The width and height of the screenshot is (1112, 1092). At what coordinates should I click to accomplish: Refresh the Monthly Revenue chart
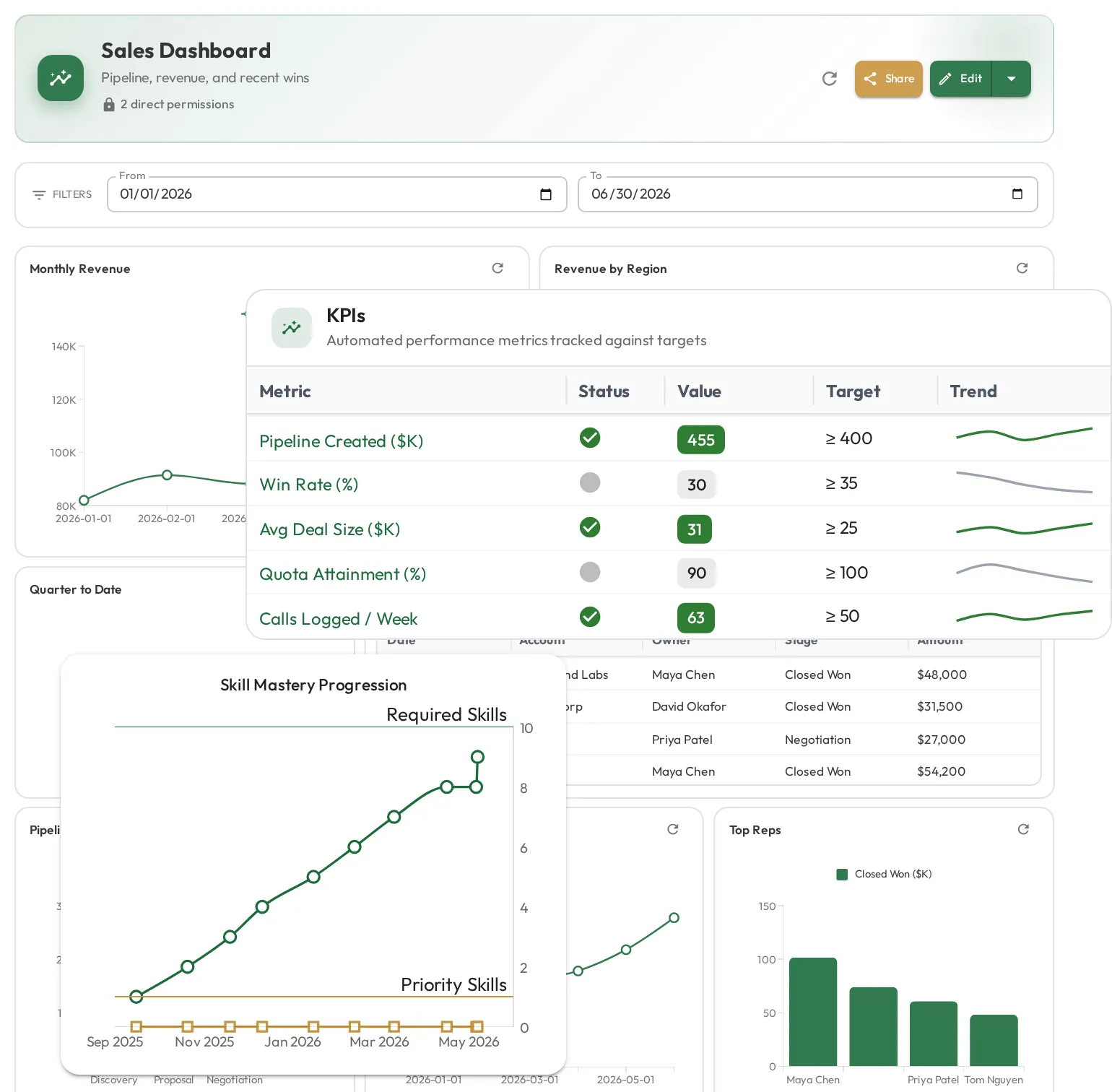pos(498,268)
